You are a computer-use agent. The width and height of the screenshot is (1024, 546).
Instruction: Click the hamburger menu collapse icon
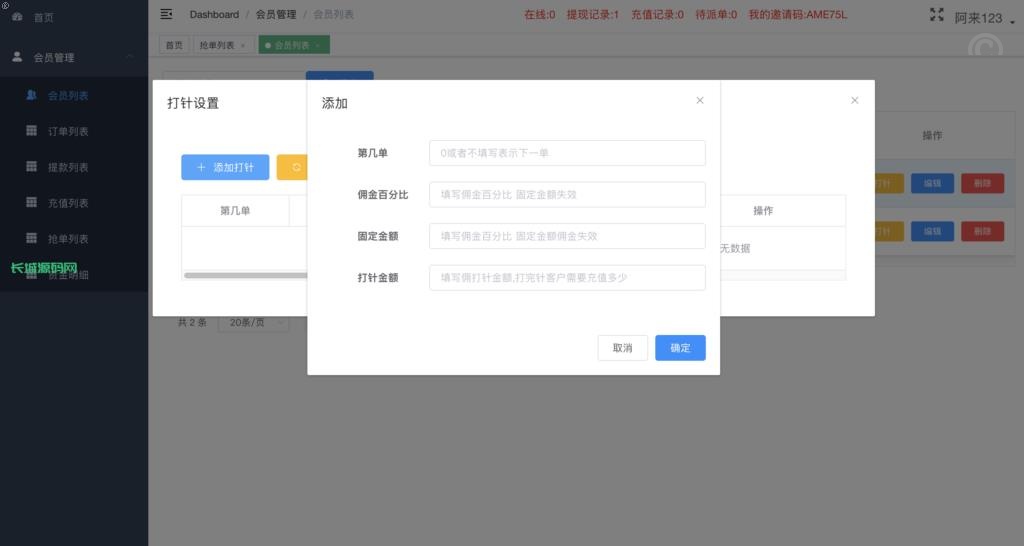pyautogui.click(x=166, y=14)
